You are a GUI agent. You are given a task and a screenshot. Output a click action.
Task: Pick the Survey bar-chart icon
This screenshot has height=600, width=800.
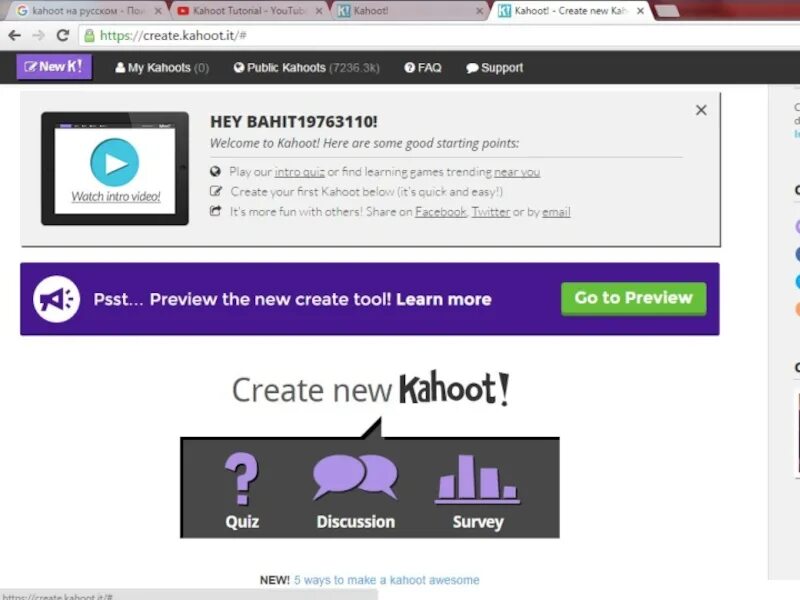[475, 480]
